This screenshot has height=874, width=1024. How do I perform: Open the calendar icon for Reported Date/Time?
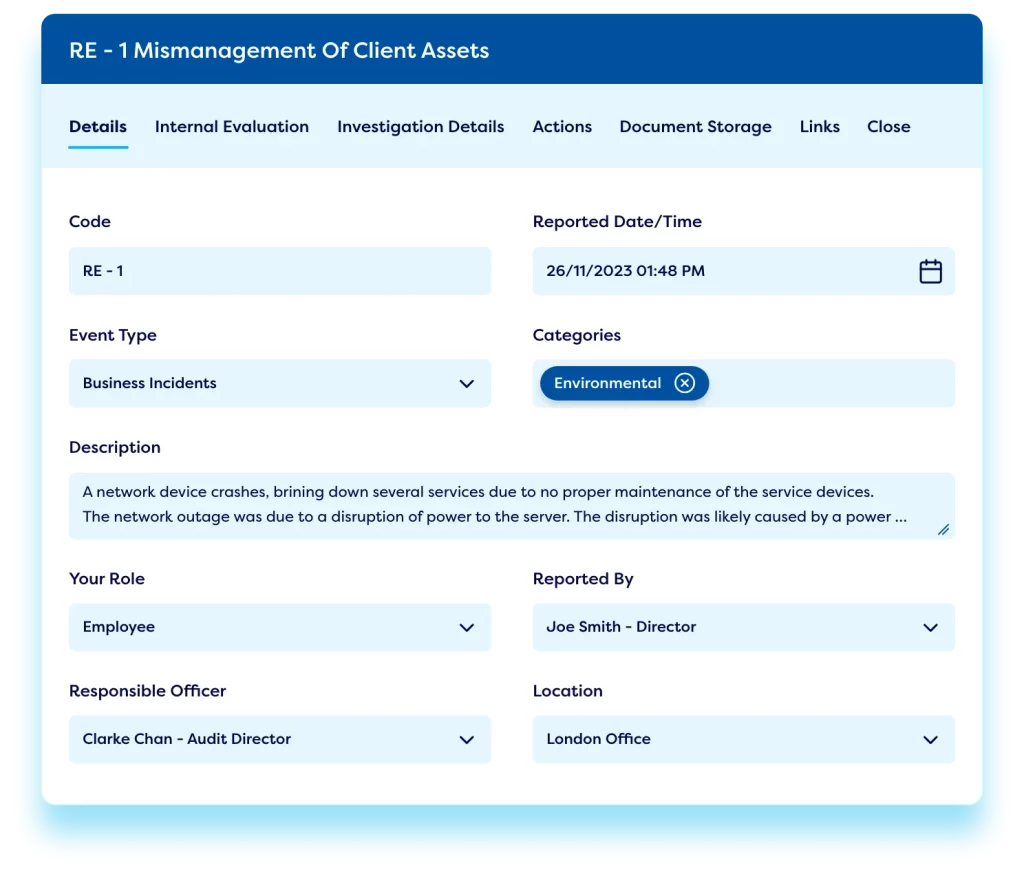click(930, 271)
